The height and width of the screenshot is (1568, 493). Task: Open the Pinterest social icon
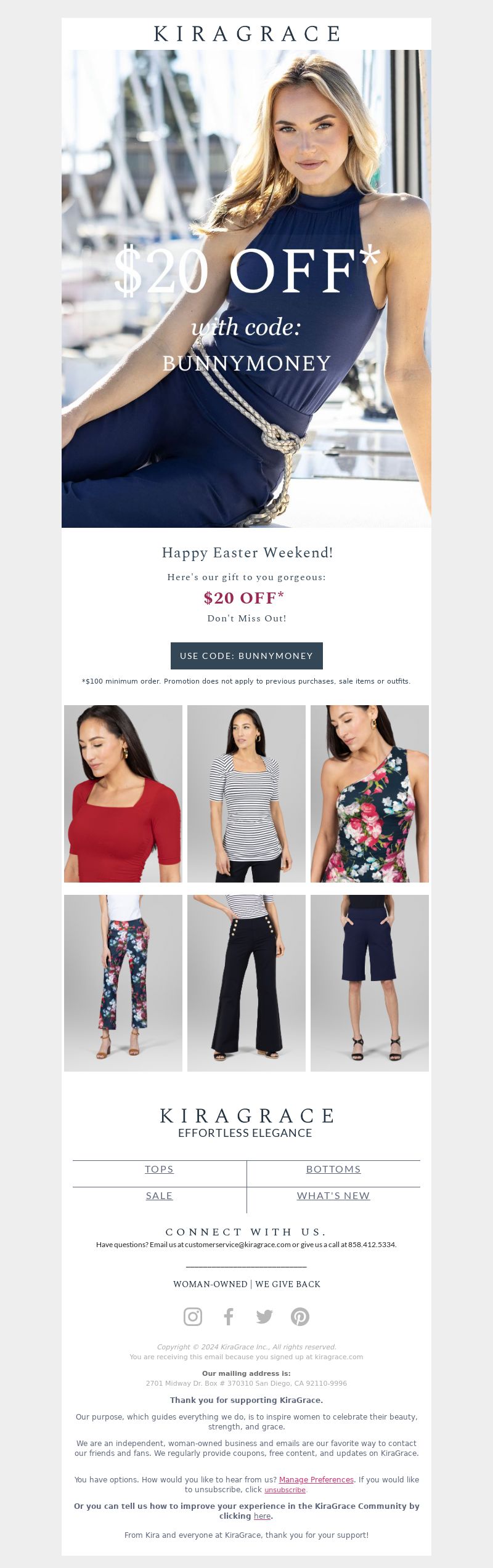click(300, 1316)
